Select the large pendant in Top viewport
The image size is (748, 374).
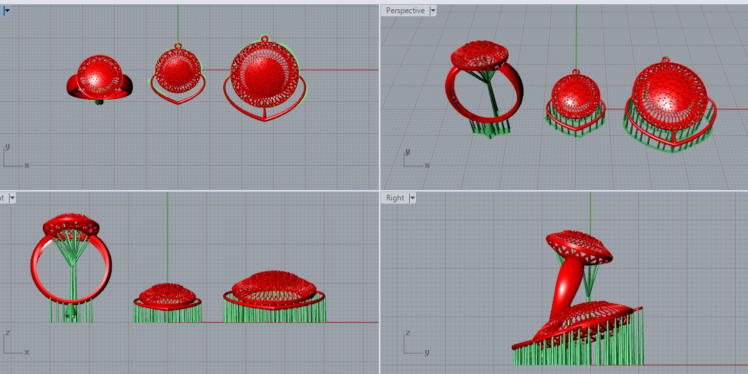(x=265, y=78)
